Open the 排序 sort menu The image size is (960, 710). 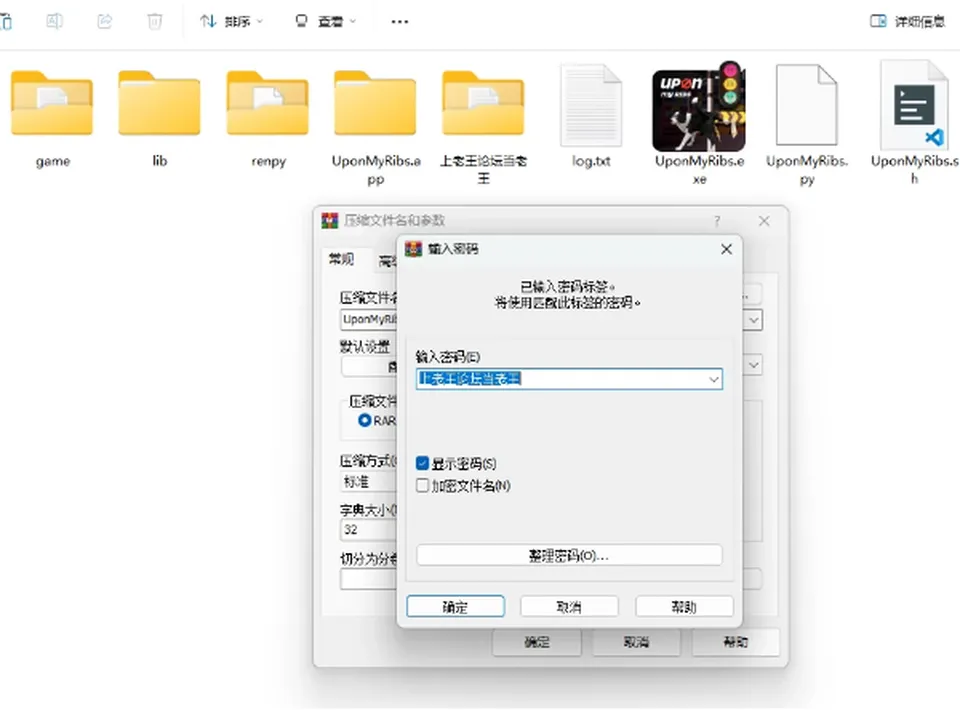231,21
